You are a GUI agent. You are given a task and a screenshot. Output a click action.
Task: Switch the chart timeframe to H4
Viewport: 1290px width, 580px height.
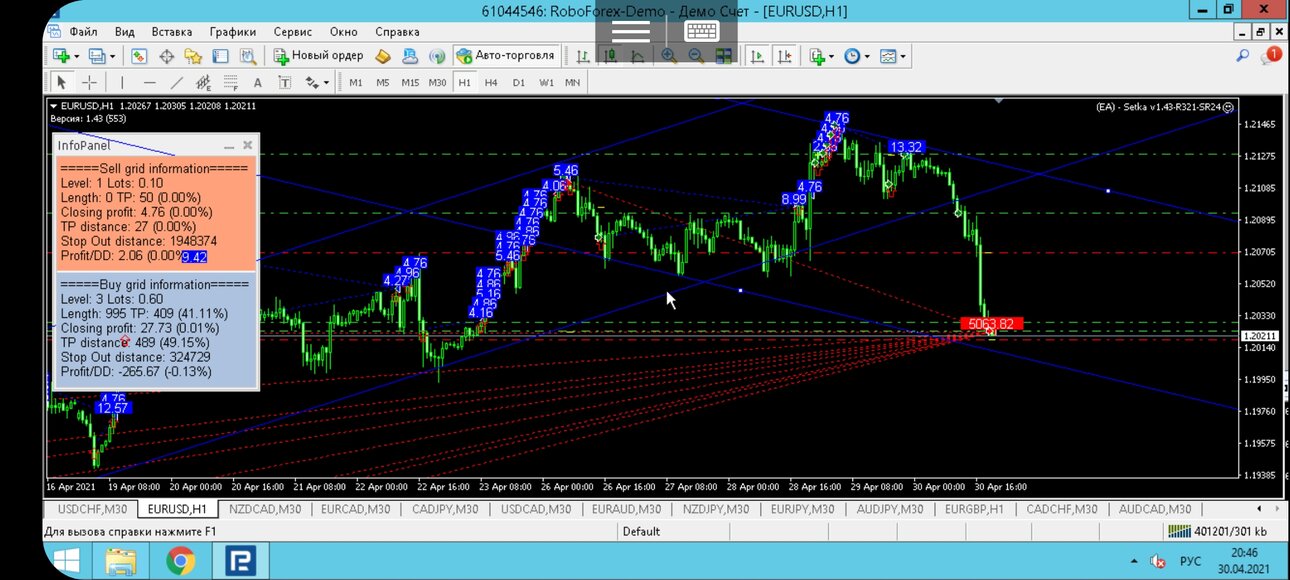tap(491, 82)
